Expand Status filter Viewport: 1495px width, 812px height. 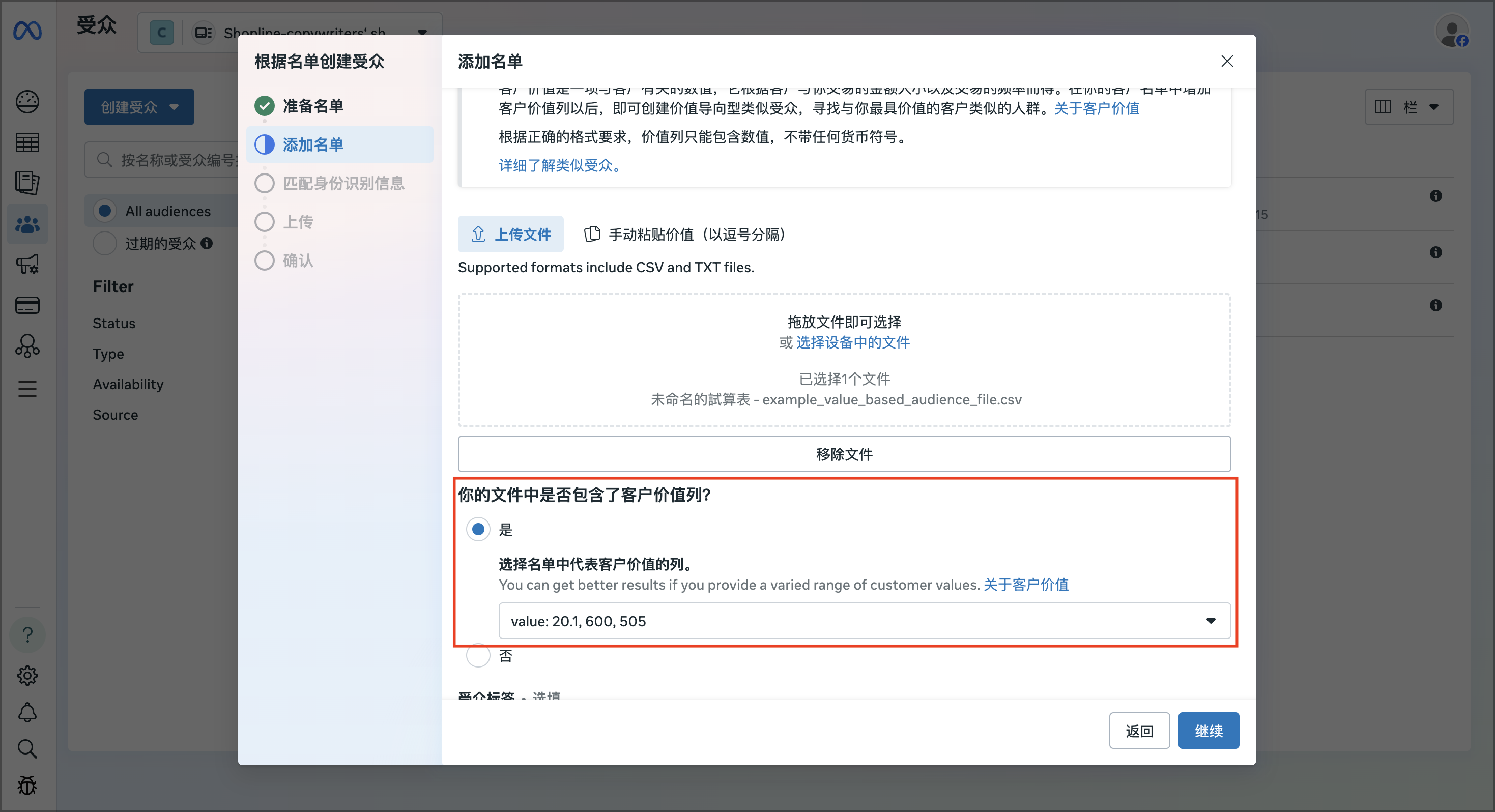[x=114, y=323]
